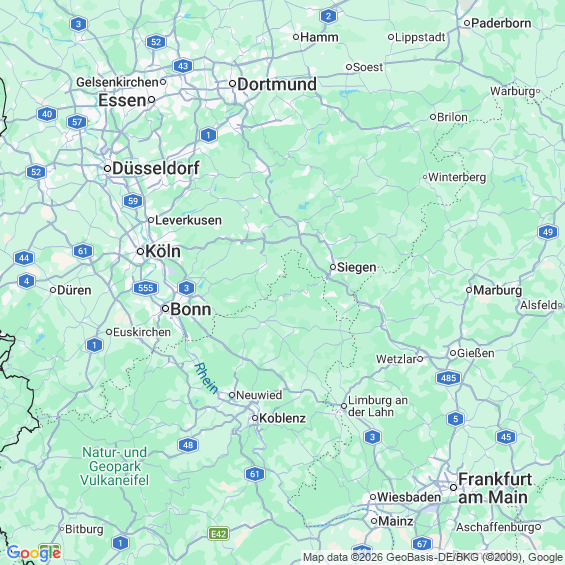Click the 485 highway shield near Gießen
This screenshot has height=565, width=565.
pos(448,378)
